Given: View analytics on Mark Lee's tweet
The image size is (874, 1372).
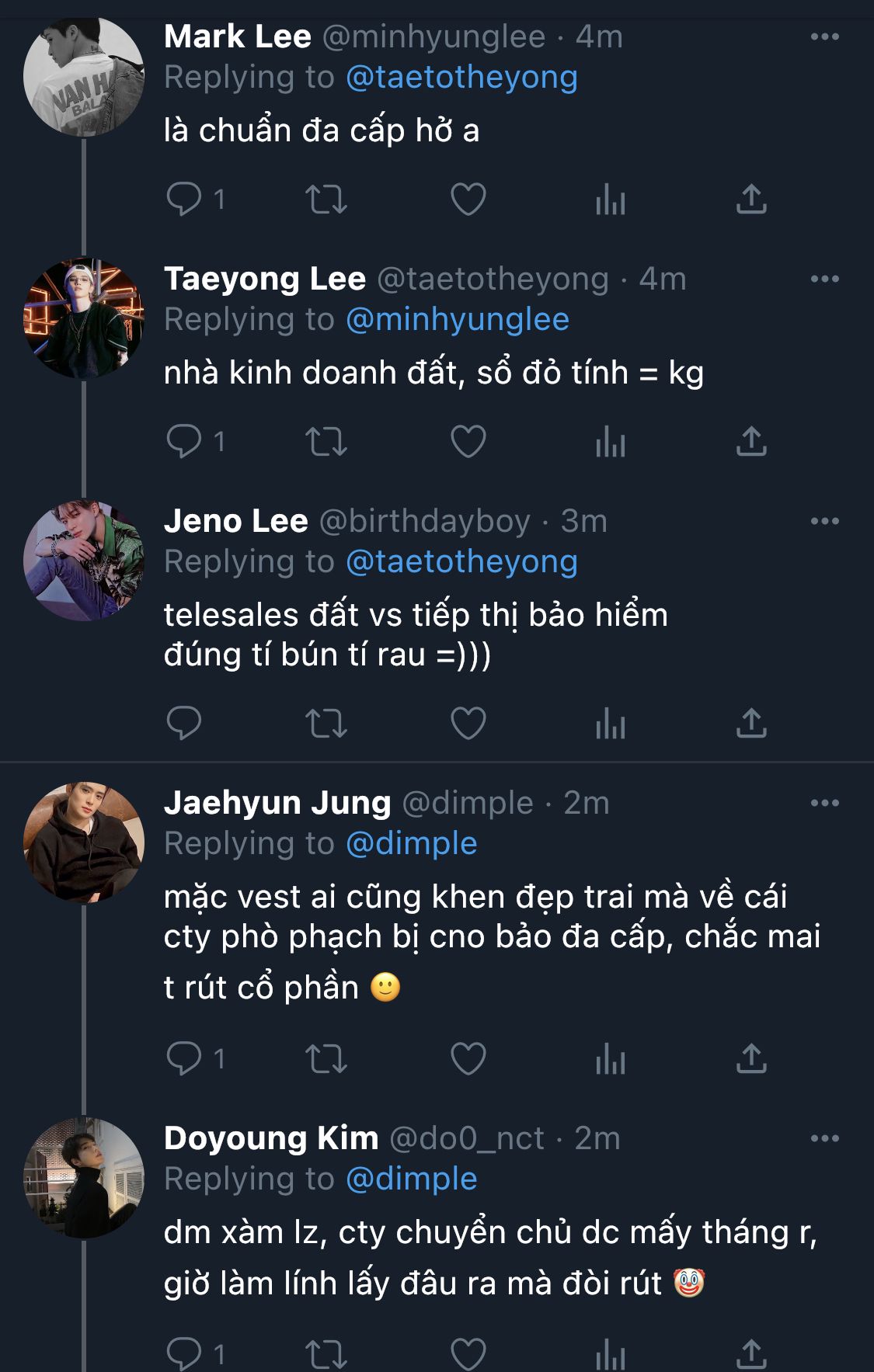Looking at the screenshot, I should [611, 200].
